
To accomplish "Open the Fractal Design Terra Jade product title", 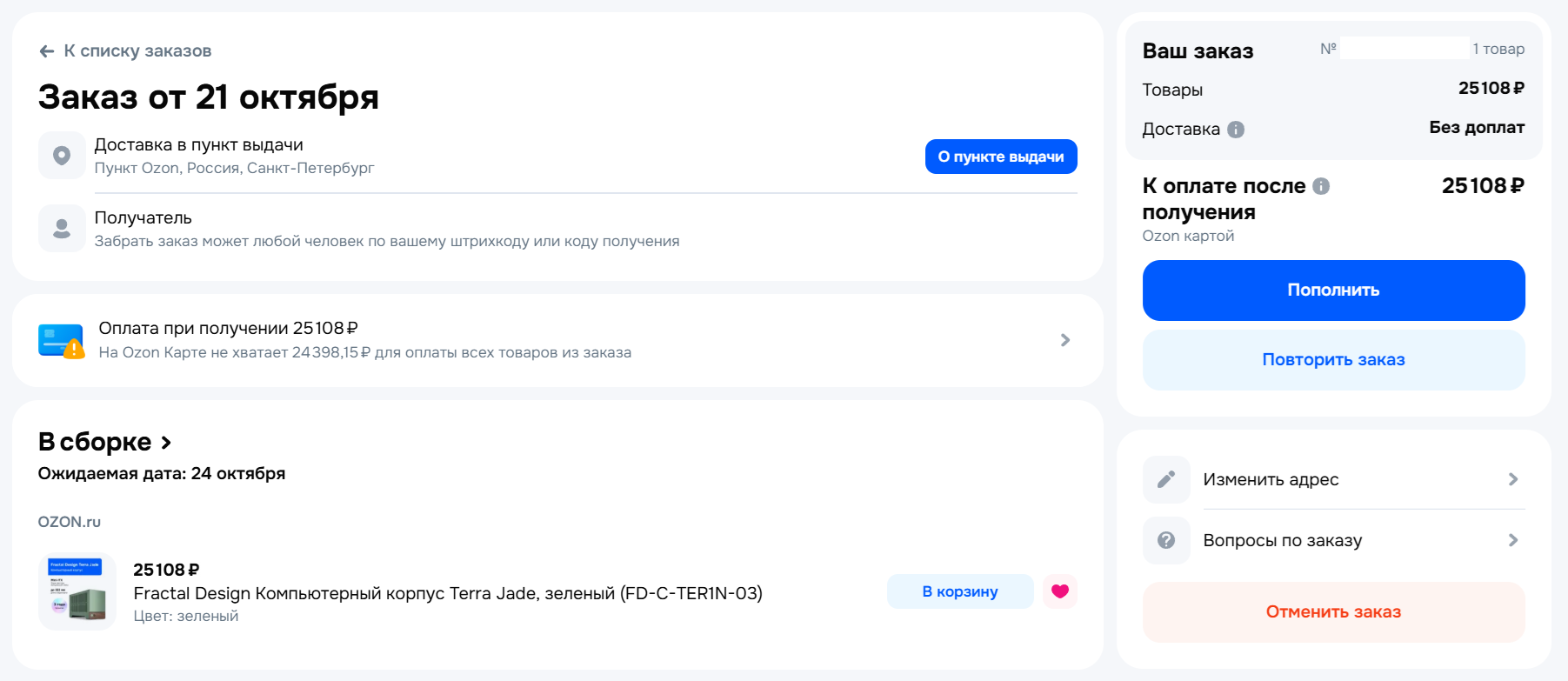I will coord(447,593).
